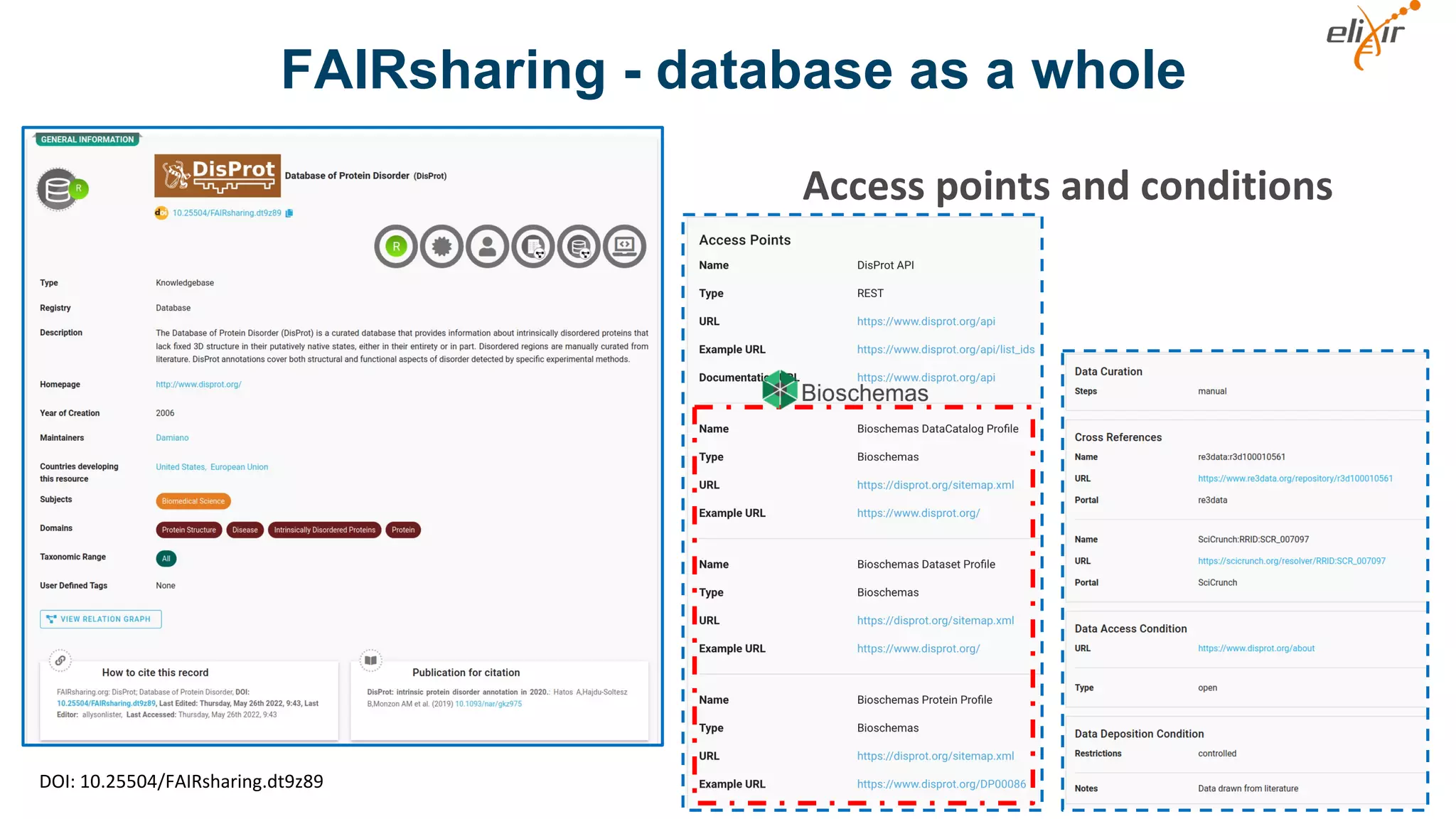Screen dimensions: 1456x819
Task: Follow the United States country link
Action: click(181, 467)
